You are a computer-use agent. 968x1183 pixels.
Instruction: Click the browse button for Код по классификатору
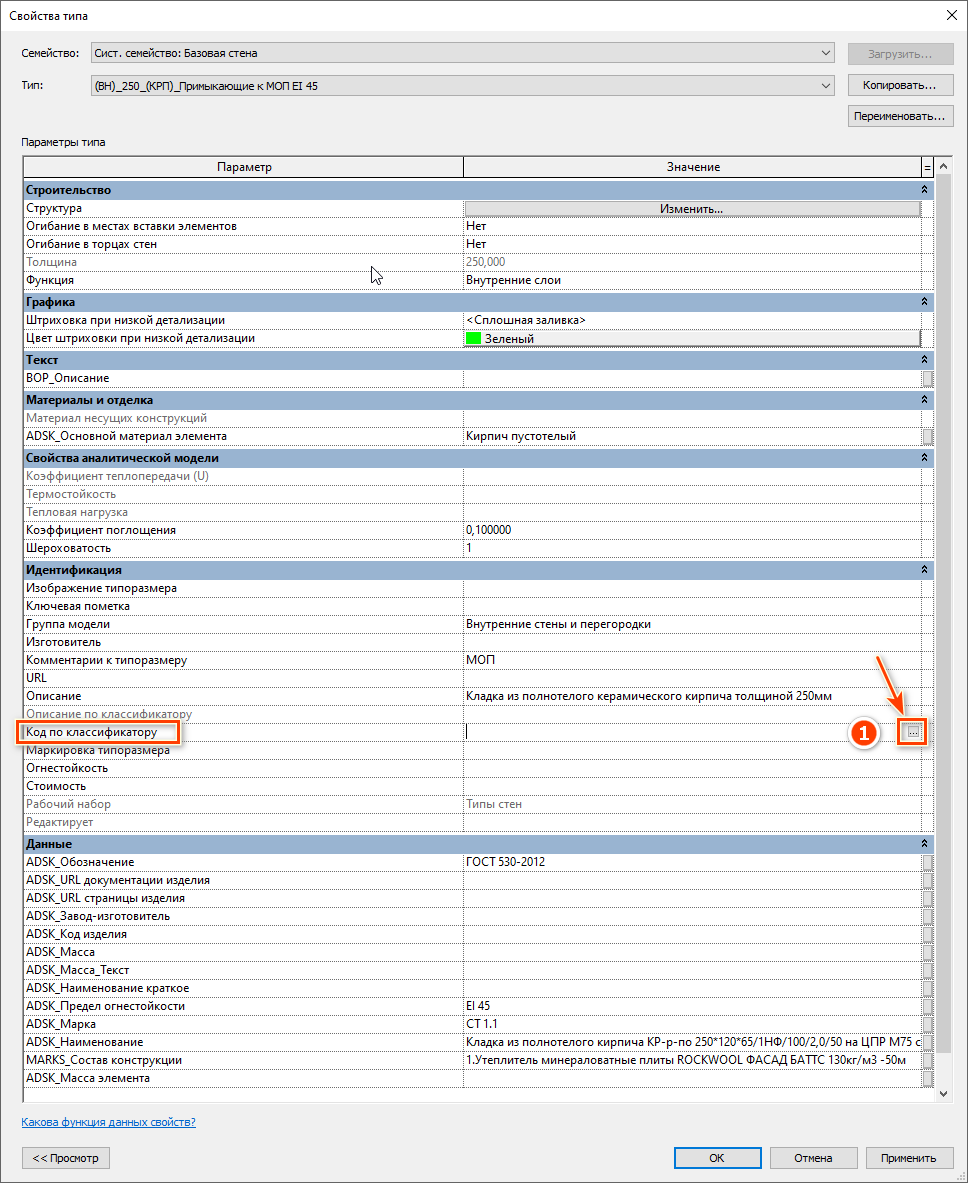(912, 733)
